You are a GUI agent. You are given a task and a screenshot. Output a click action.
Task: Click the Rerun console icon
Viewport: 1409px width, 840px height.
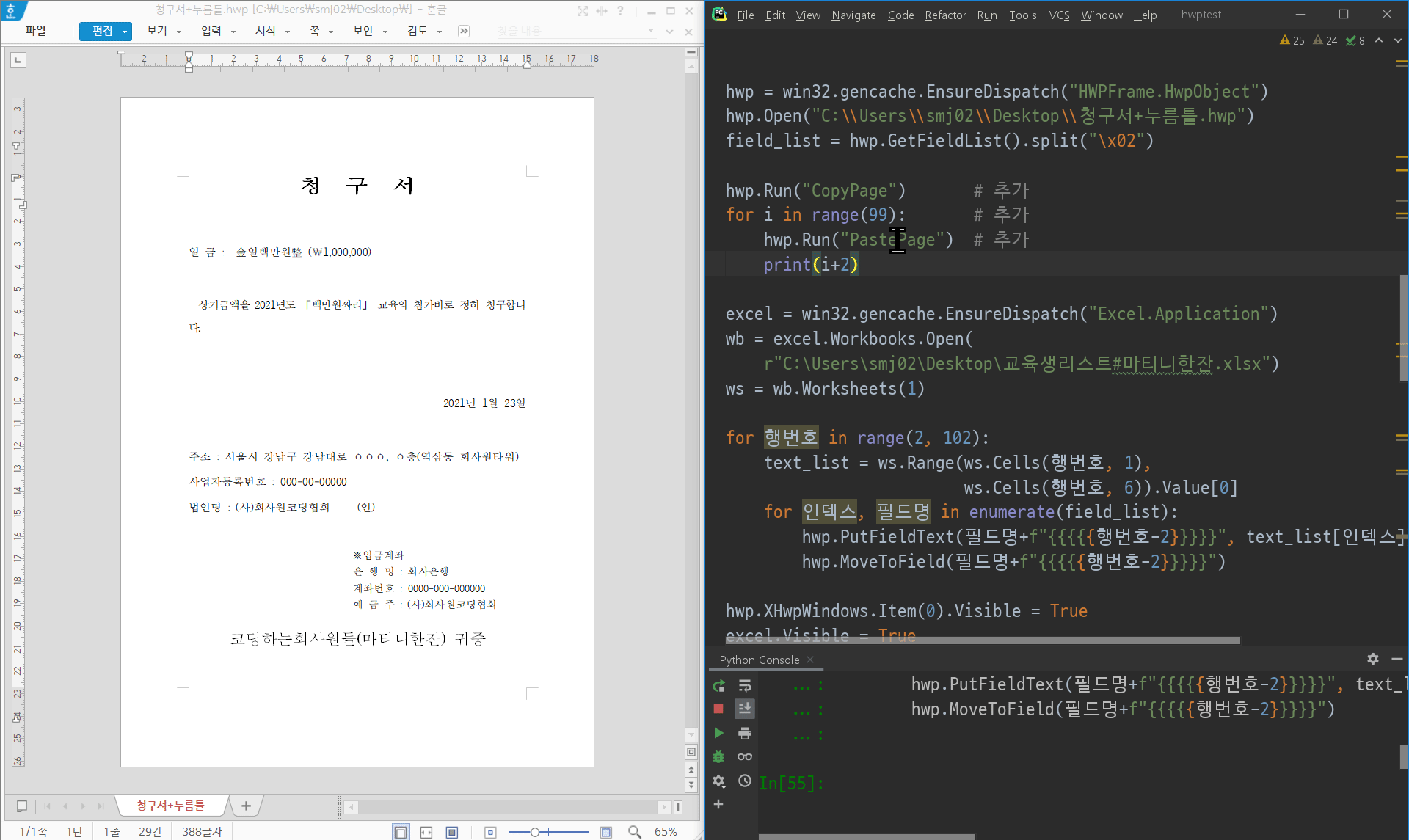(718, 685)
